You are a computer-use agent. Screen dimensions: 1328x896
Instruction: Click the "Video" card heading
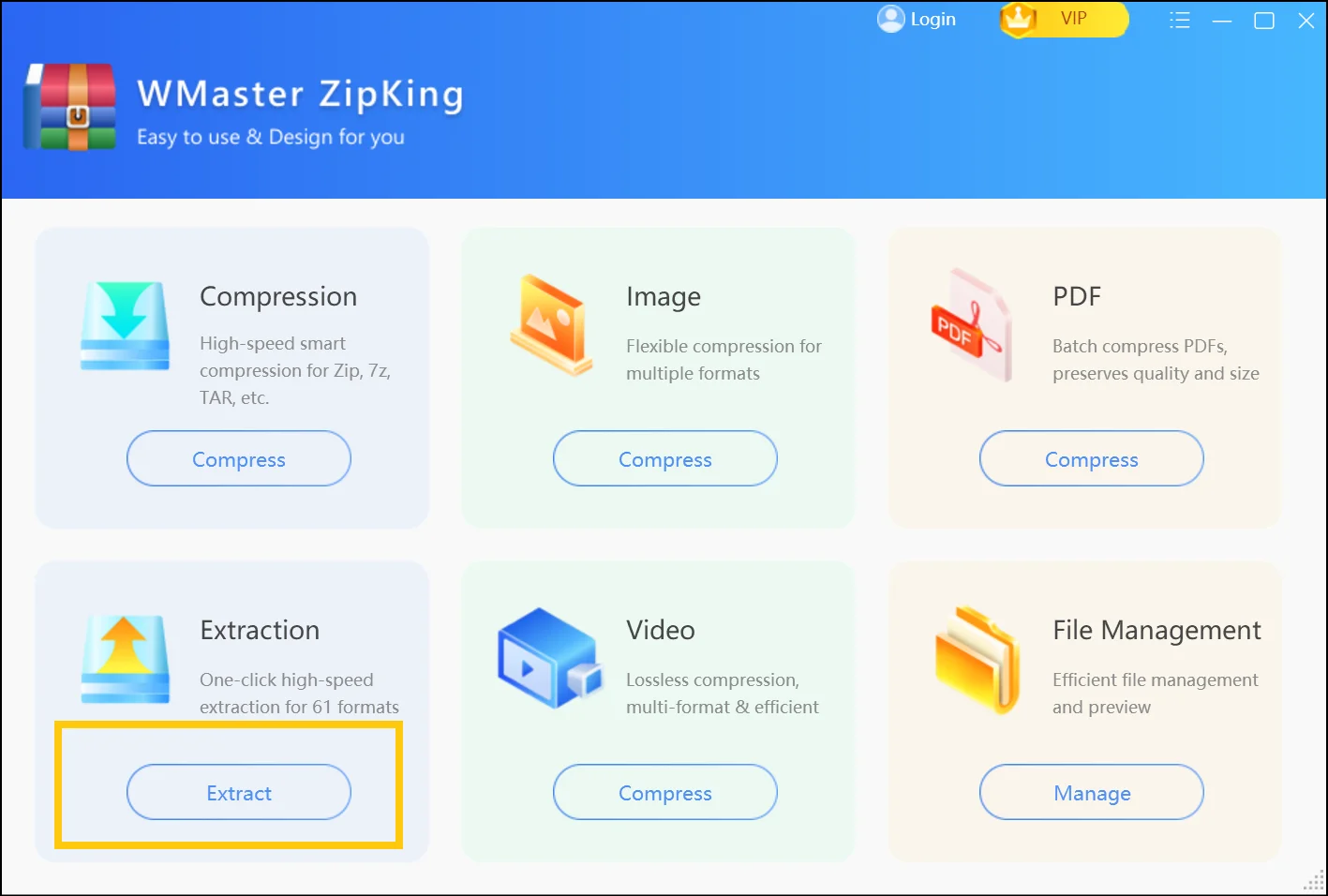click(661, 630)
